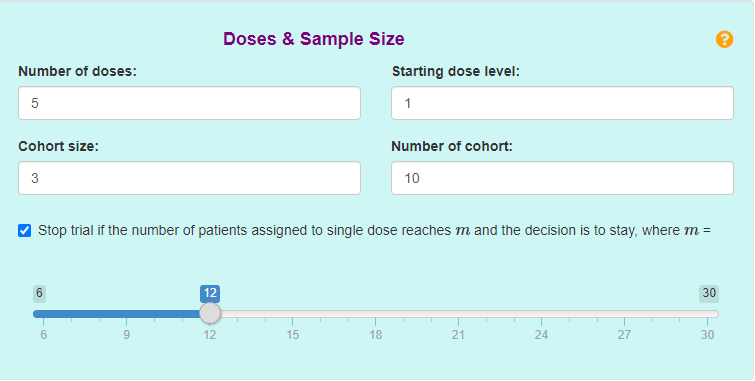Focus the Starting dose level field

(562, 103)
